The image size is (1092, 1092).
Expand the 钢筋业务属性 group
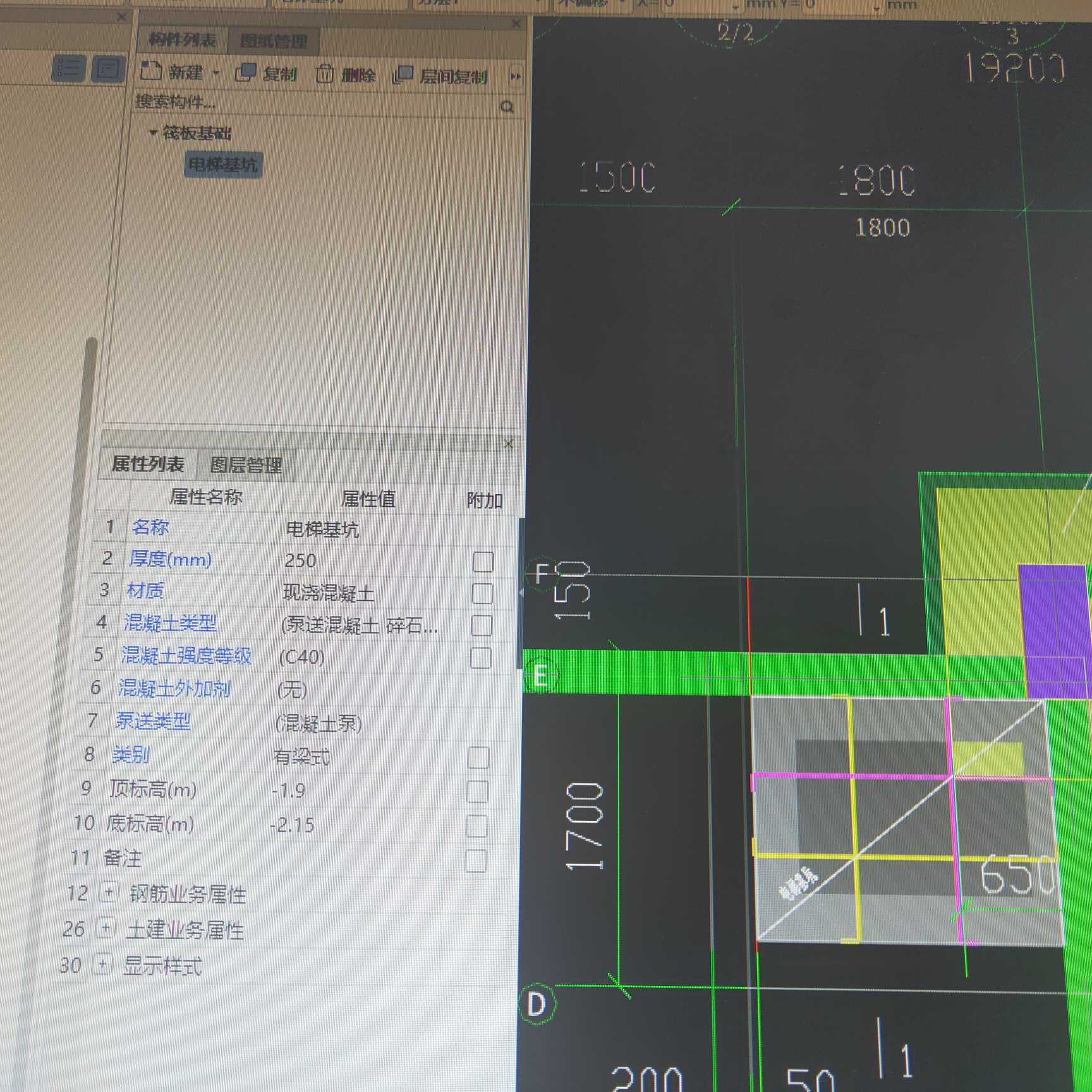[x=109, y=892]
